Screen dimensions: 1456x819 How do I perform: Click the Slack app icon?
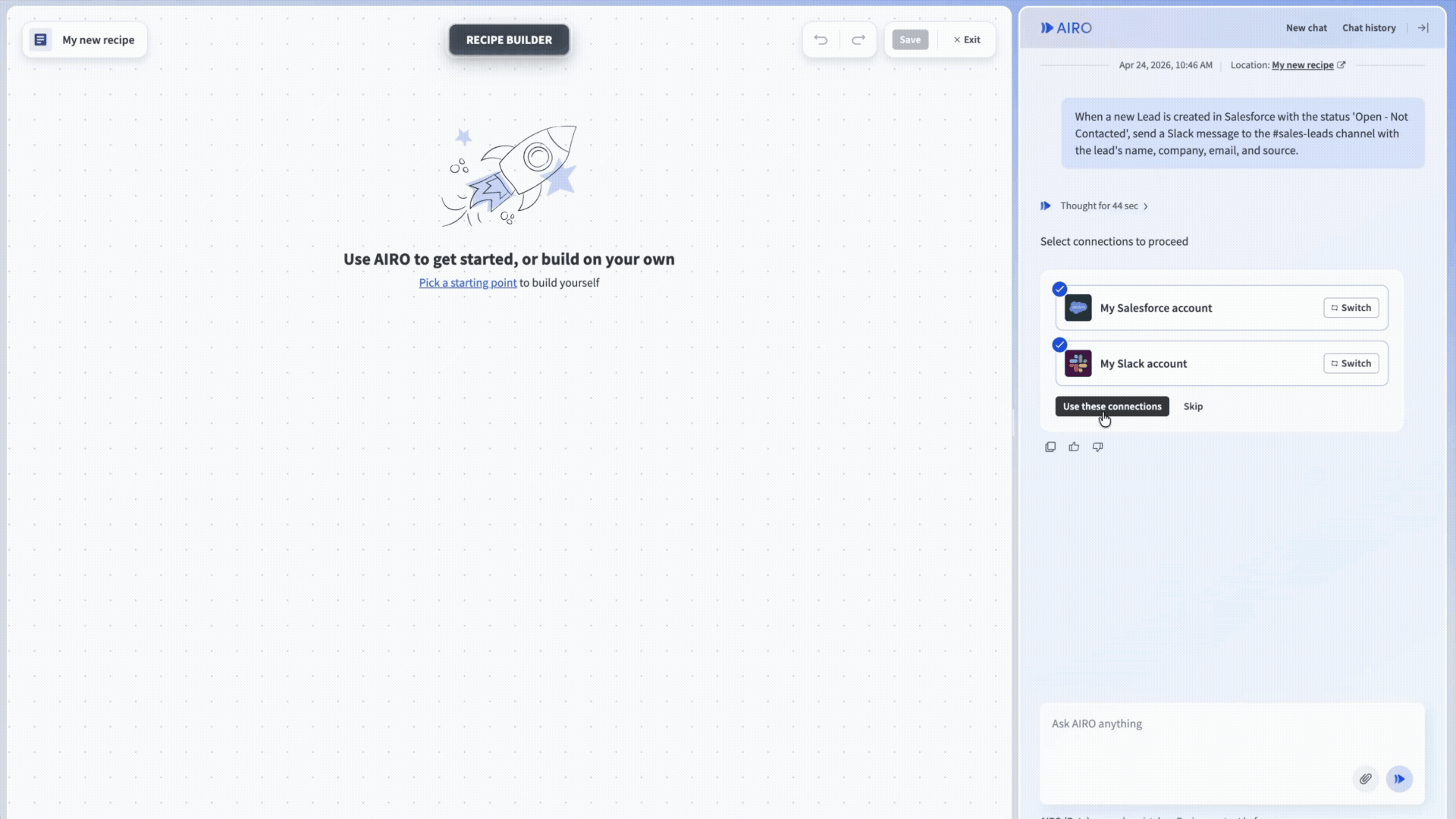pos(1078,363)
